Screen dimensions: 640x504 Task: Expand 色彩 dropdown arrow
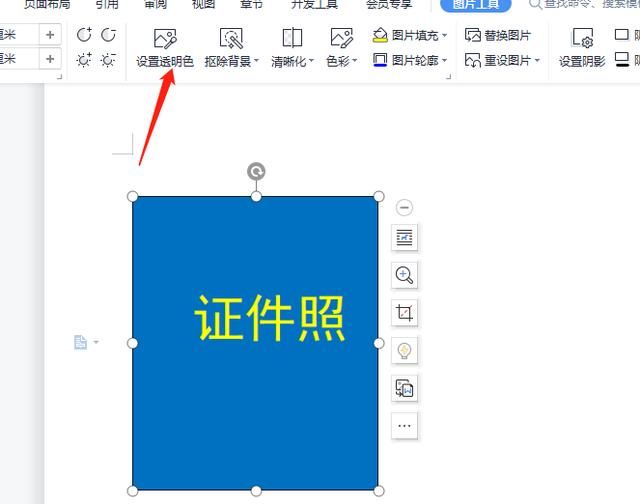(x=355, y=61)
